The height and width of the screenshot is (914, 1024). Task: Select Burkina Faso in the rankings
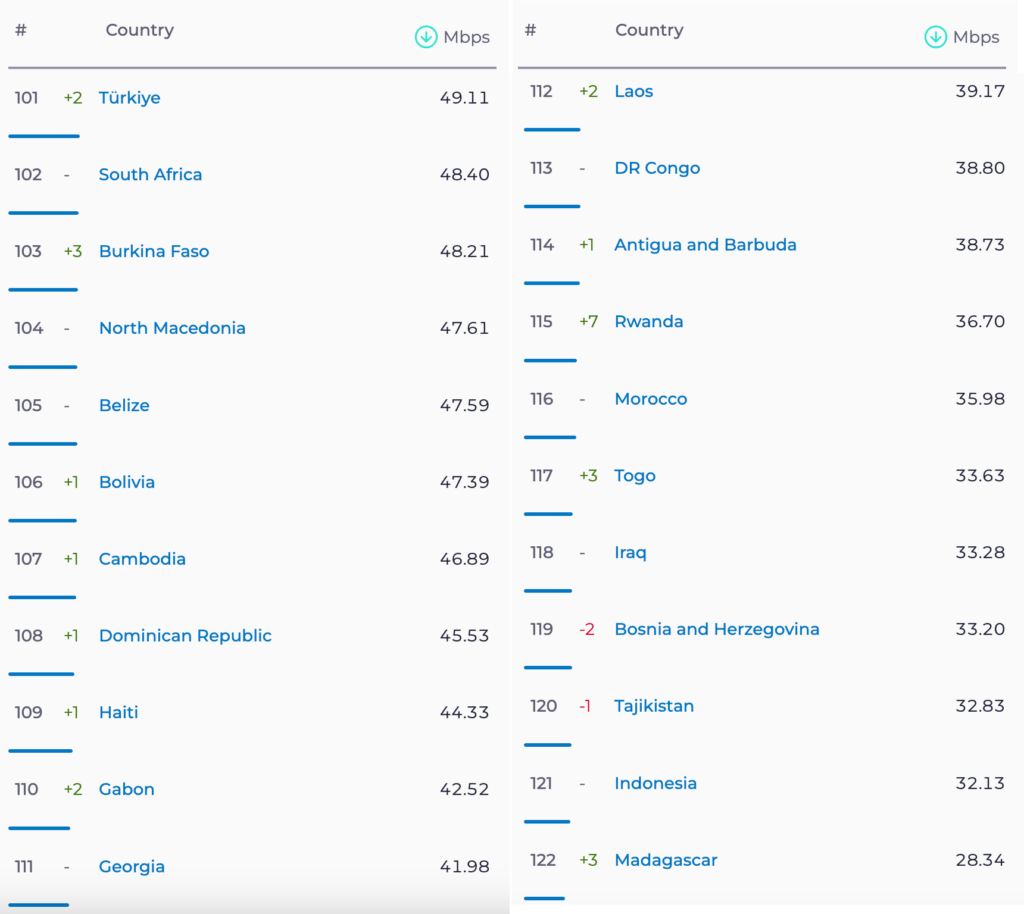click(154, 252)
